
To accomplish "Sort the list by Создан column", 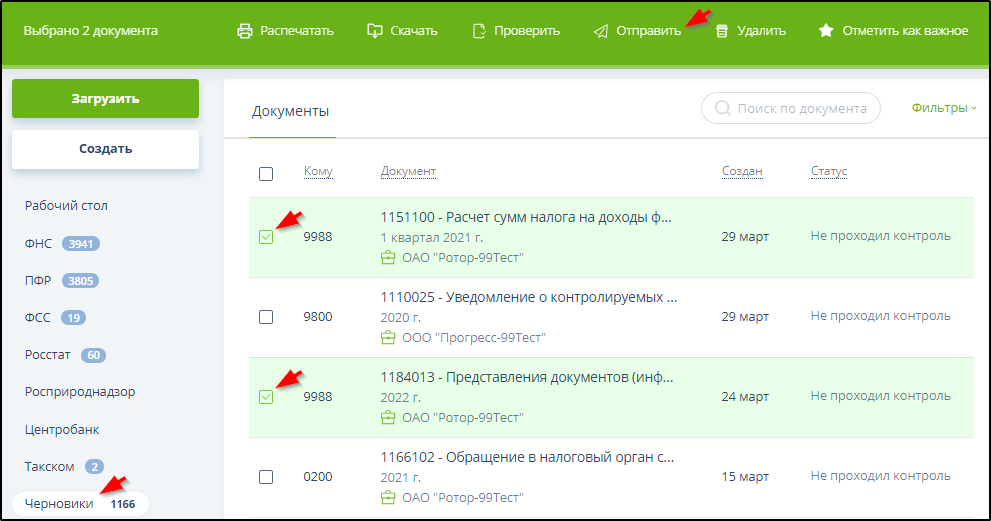I will [x=742, y=172].
